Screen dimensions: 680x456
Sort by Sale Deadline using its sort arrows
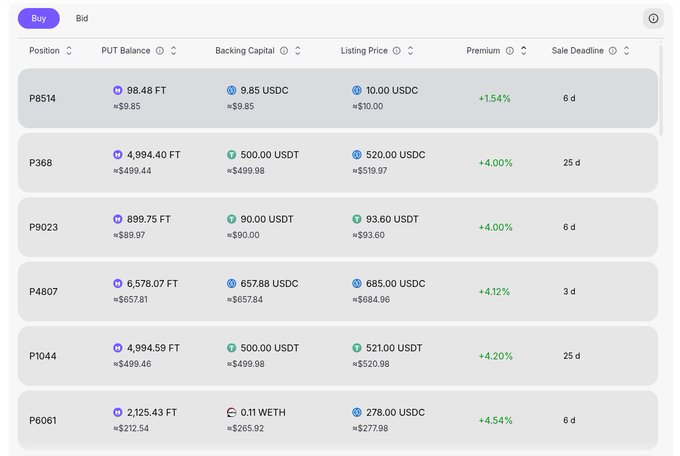(626, 51)
